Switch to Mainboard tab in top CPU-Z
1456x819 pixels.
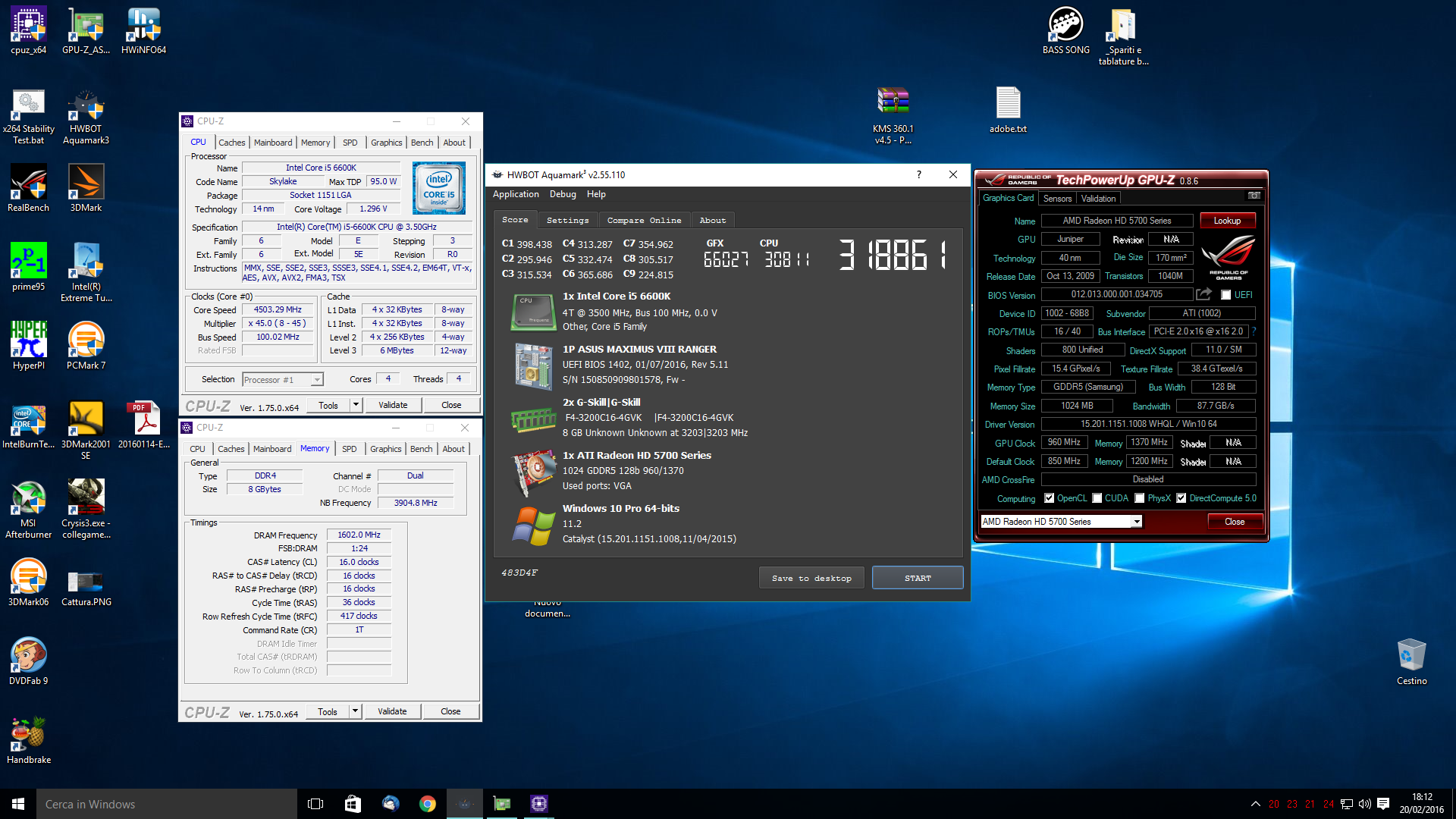pos(273,143)
